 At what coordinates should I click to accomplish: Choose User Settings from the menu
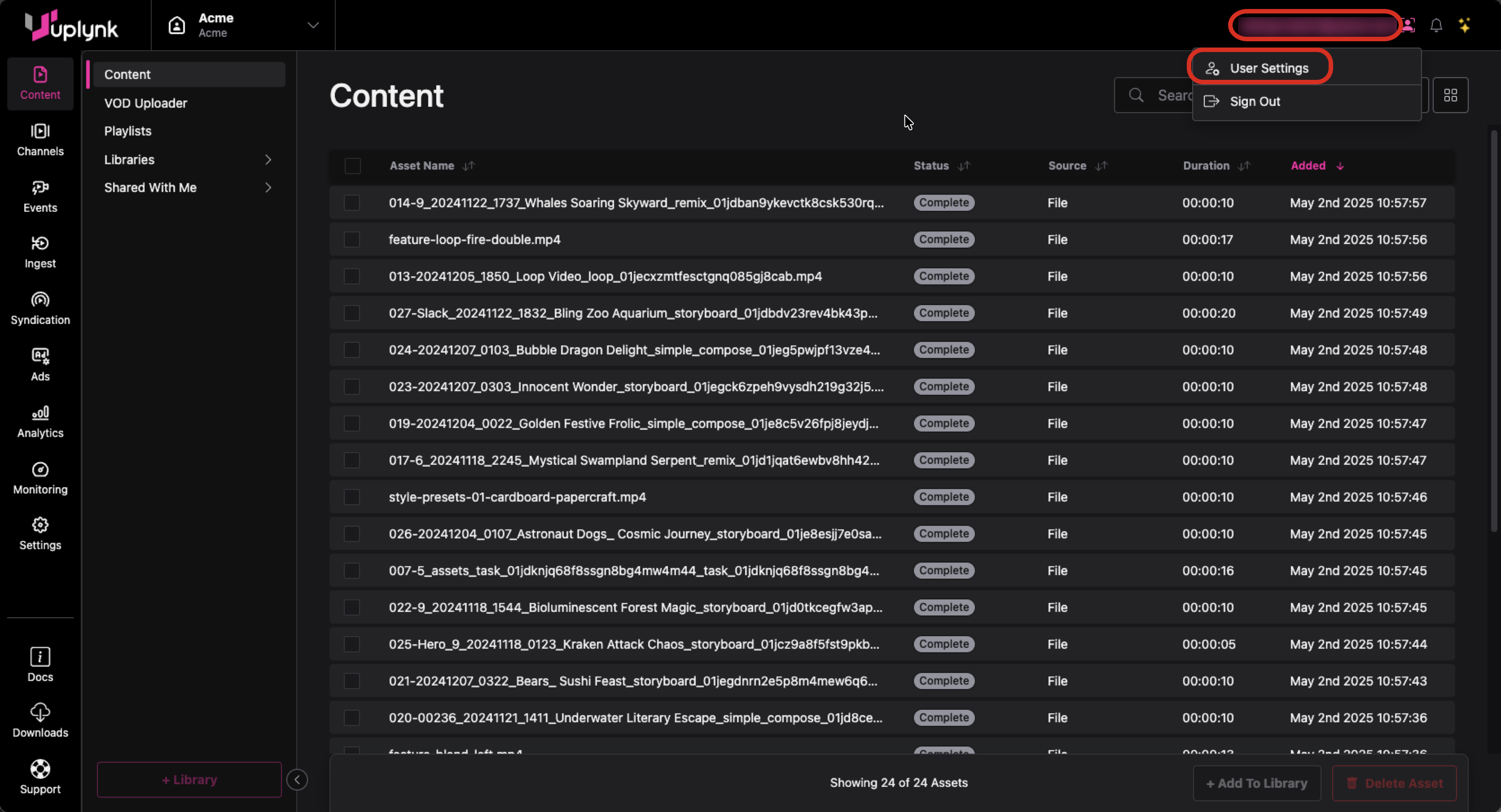(1268, 68)
